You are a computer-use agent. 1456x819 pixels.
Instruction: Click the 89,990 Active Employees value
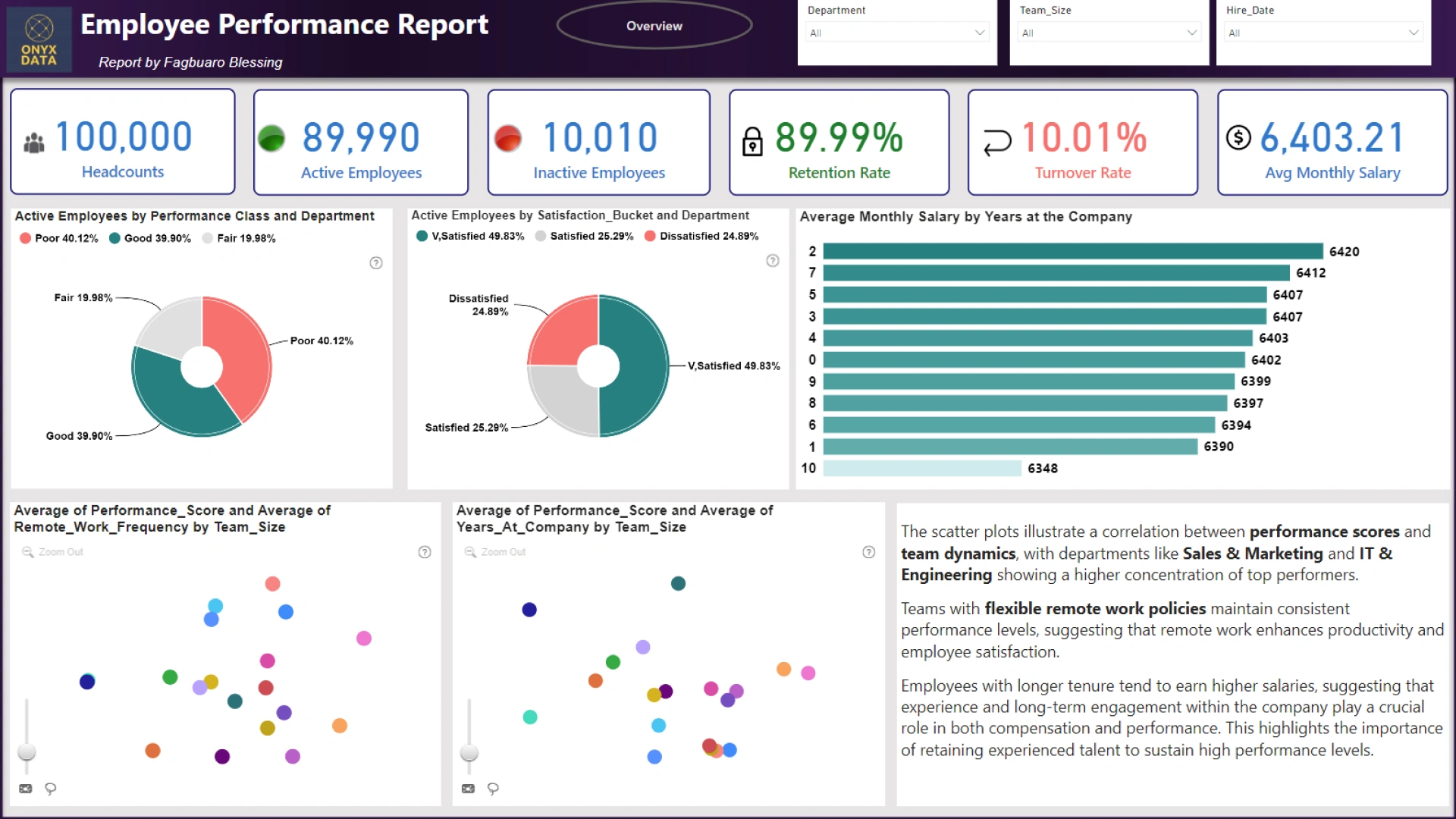point(361,137)
